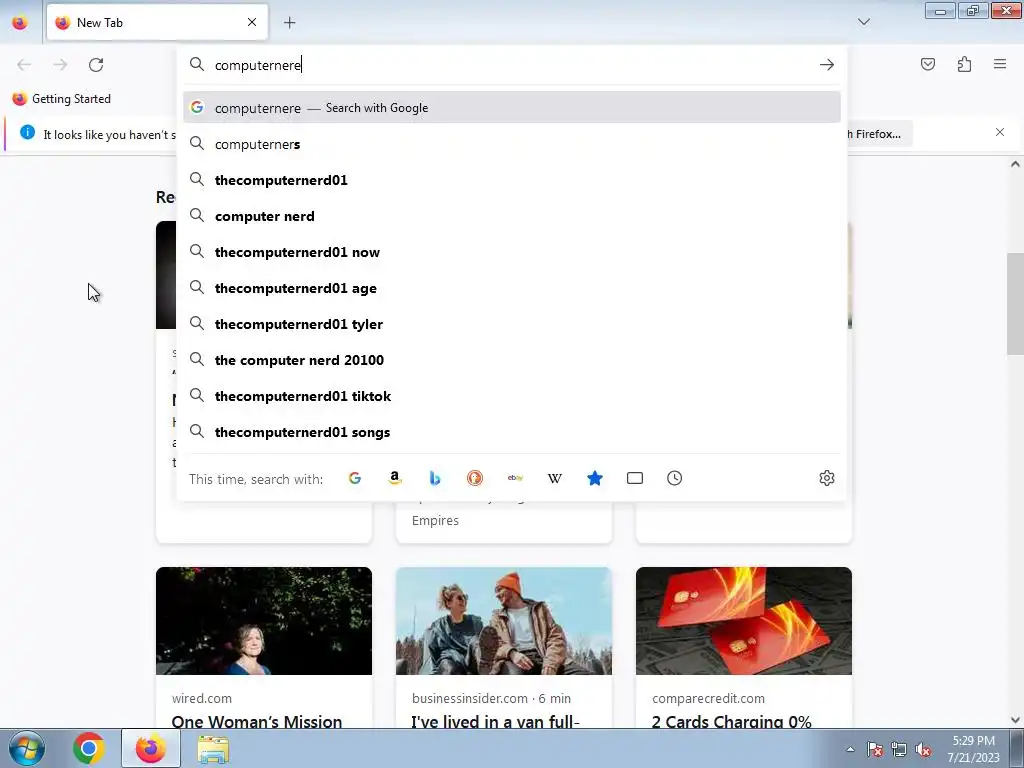Open Windows Start menu
Screen dimensions: 1024x768
[27, 748]
